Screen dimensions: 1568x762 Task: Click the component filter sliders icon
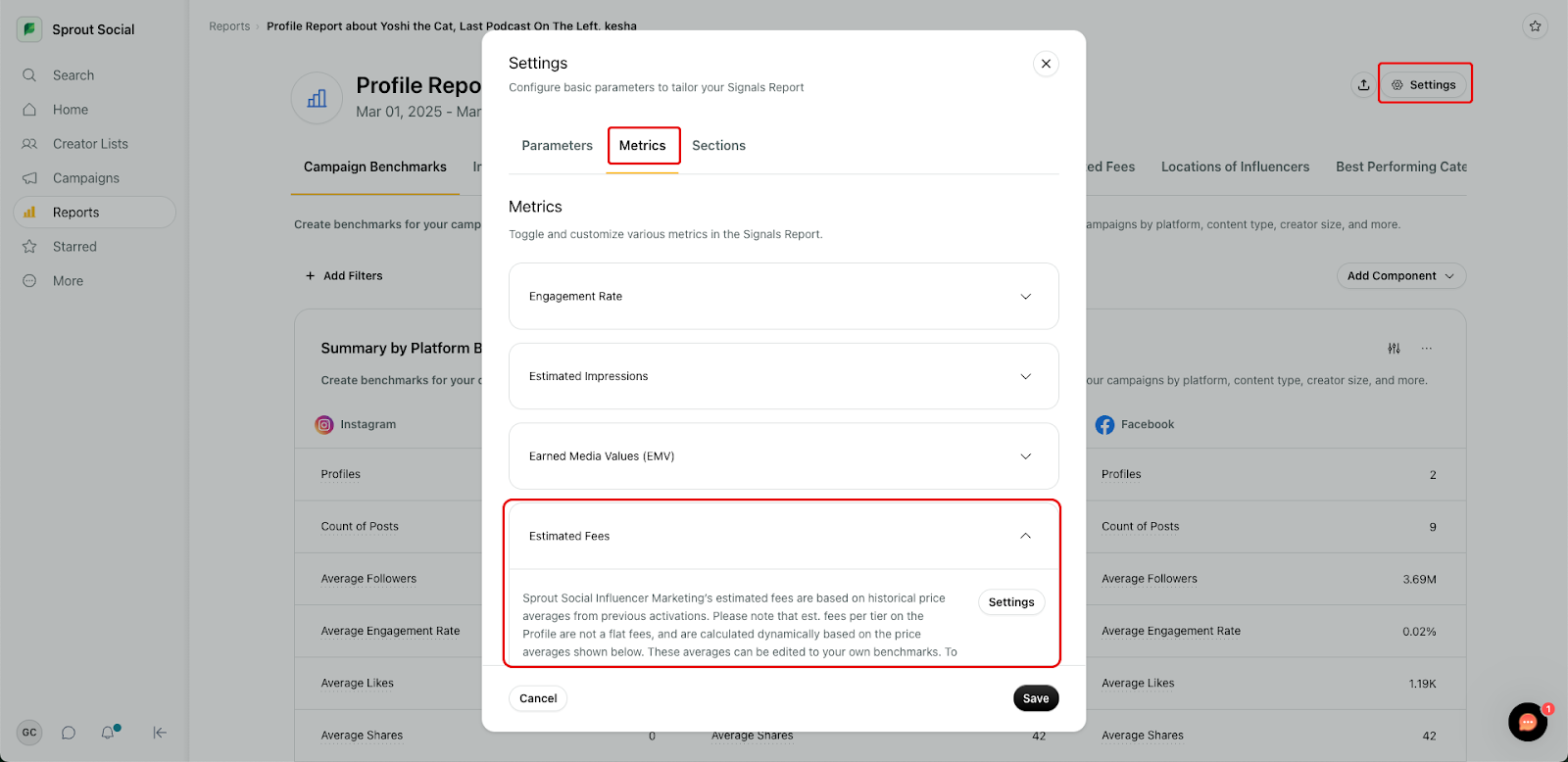(1394, 349)
